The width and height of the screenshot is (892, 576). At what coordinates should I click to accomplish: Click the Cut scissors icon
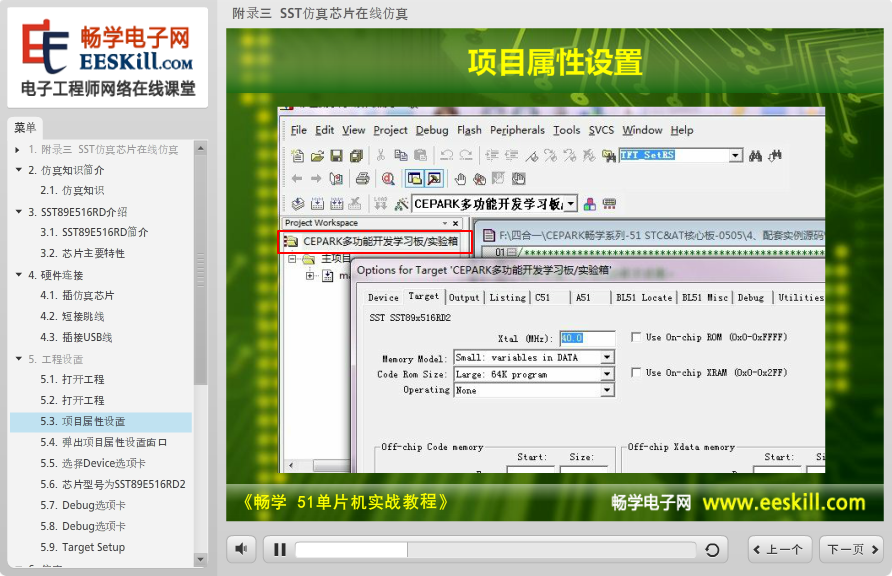[381, 155]
